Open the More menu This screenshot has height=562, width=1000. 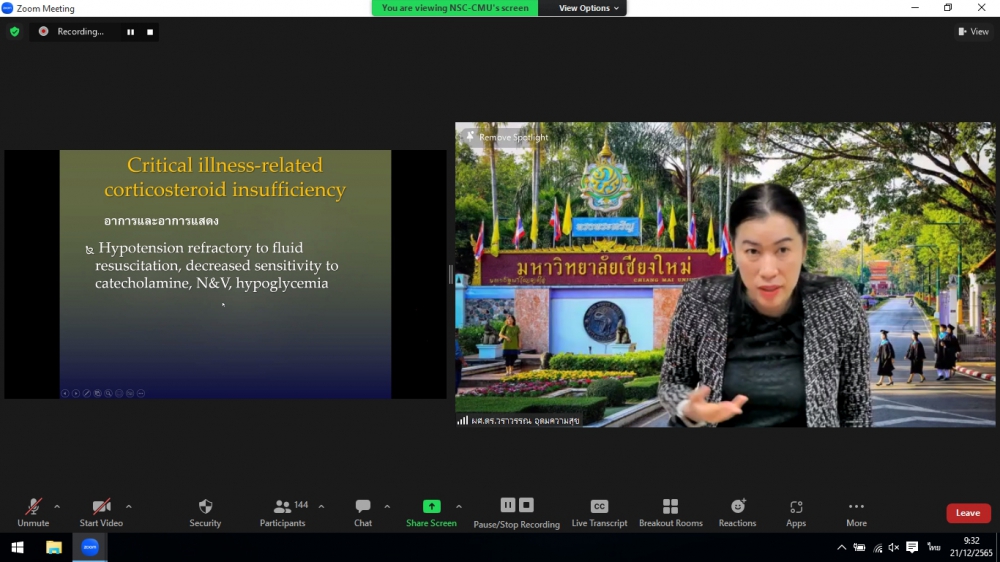(x=856, y=512)
